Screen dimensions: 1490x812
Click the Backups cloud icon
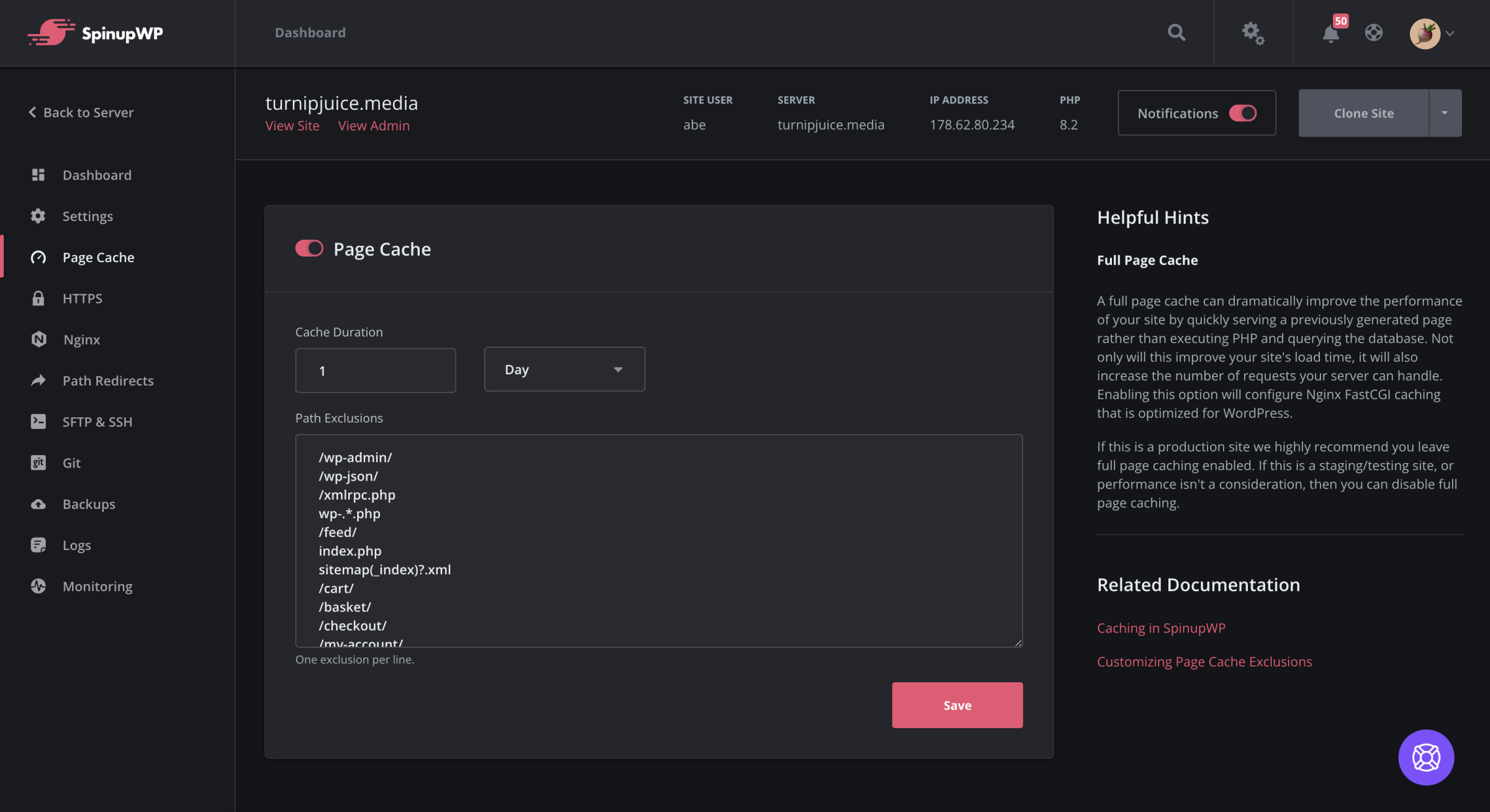coord(38,503)
